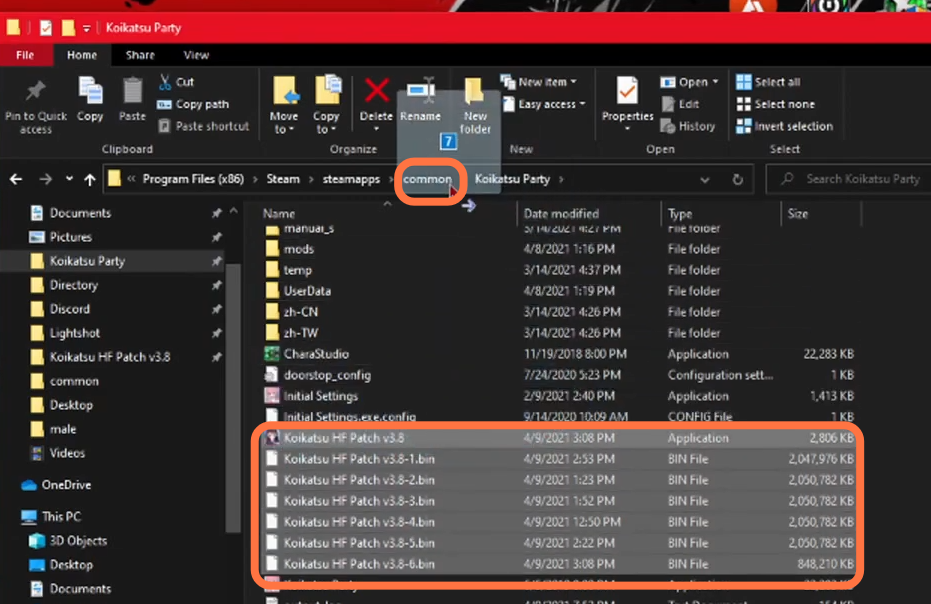Click Paste shortcut command

click(x=204, y=126)
